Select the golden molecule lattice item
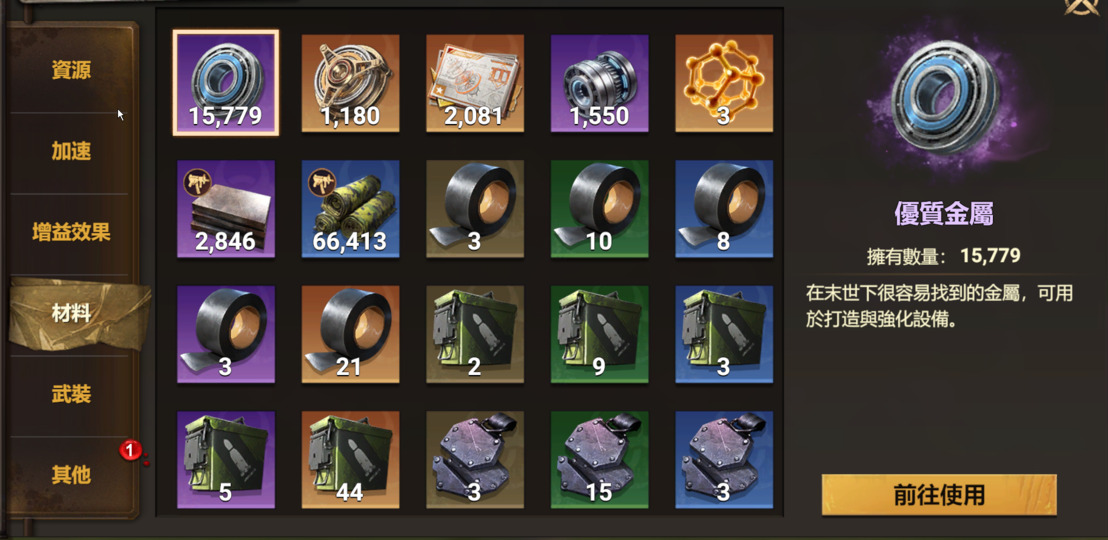This screenshot has width=1108, height=540. tap(724, 83)
